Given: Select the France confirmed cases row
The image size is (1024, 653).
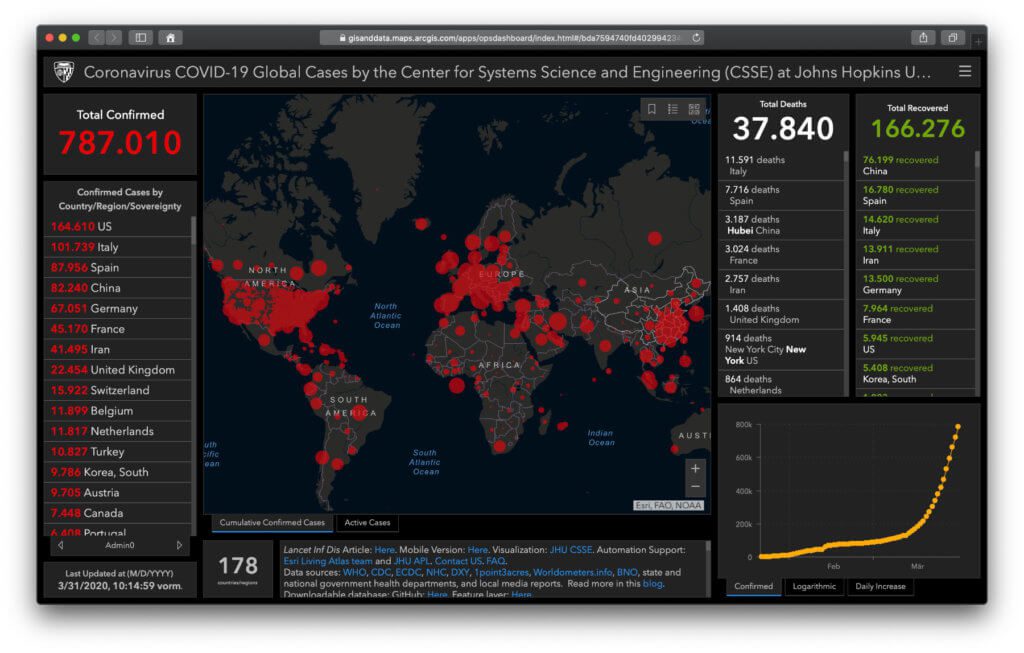Looking at the screenshot, I should click(118, 328).
